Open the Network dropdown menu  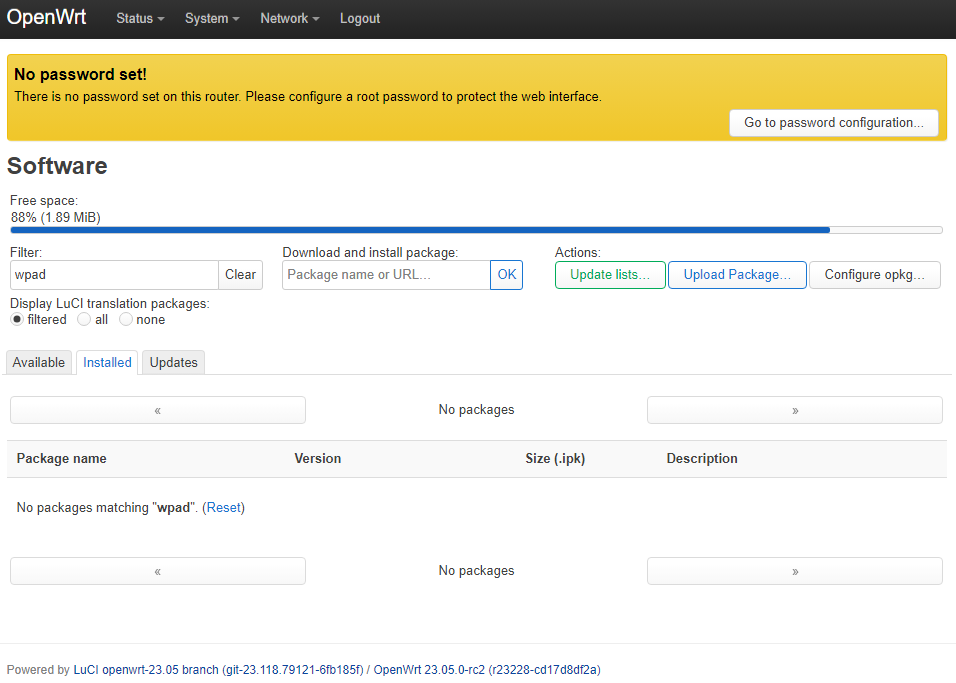coord(288,18)
